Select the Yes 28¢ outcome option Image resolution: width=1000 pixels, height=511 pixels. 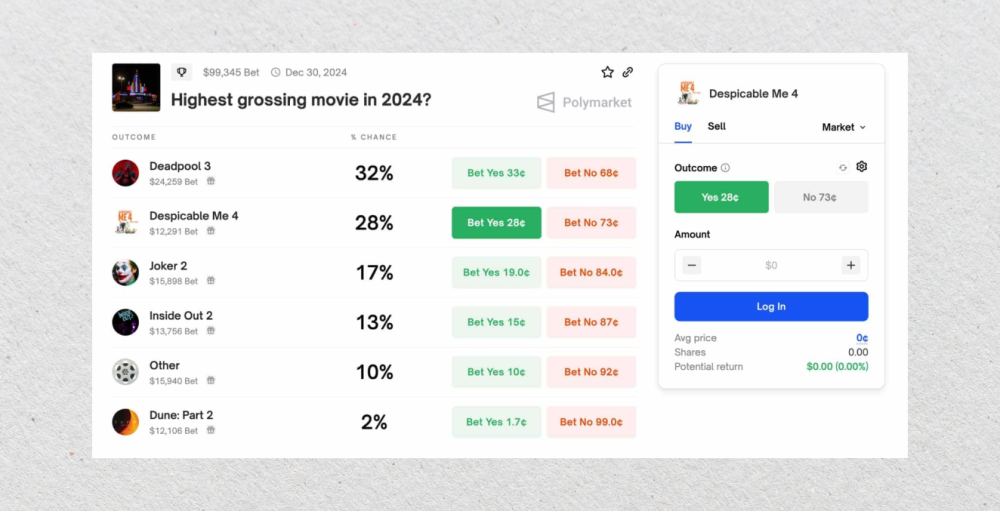coord(721,197)
